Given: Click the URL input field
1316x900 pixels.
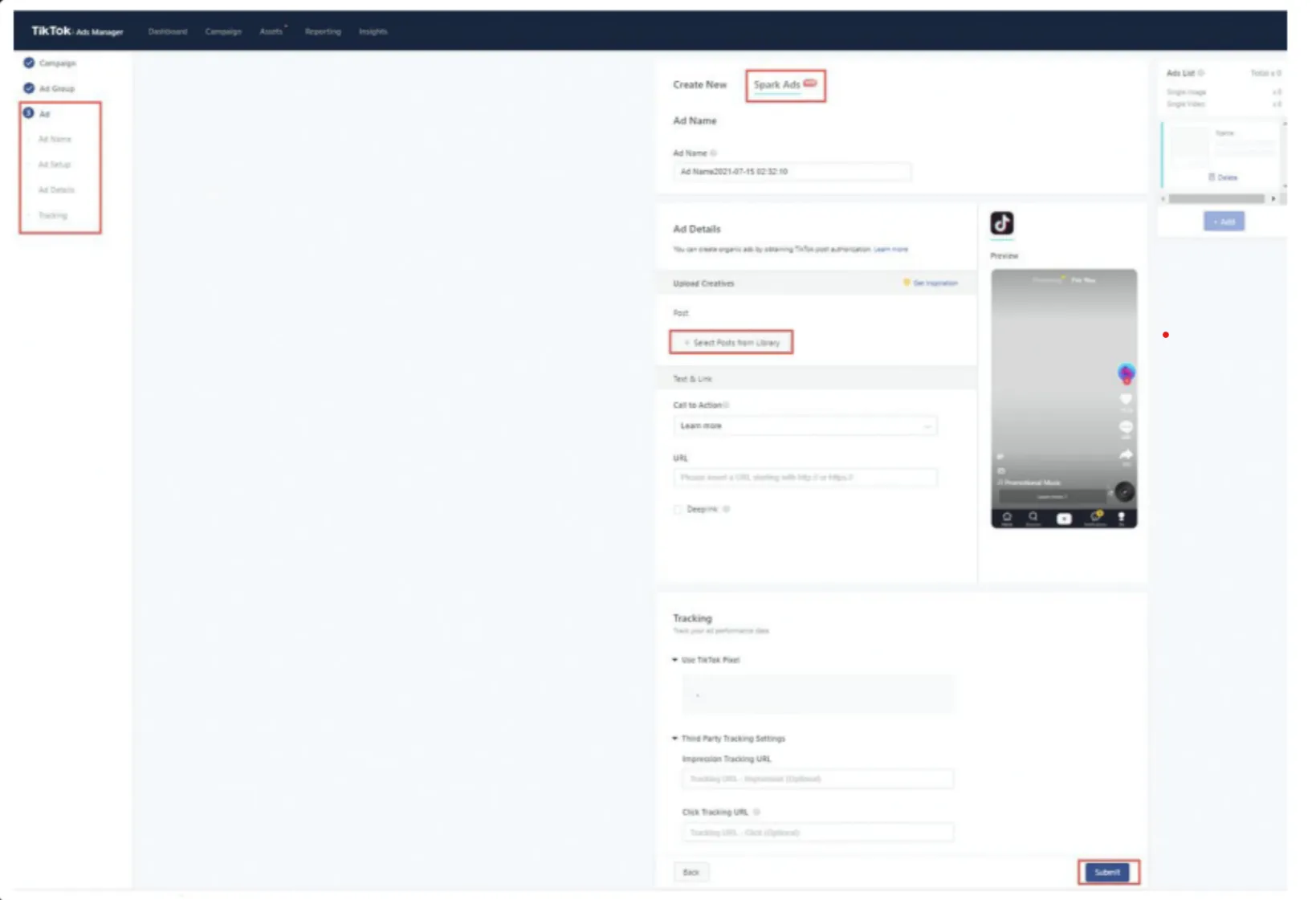Looking at the screenshot, I should [805, 477].
